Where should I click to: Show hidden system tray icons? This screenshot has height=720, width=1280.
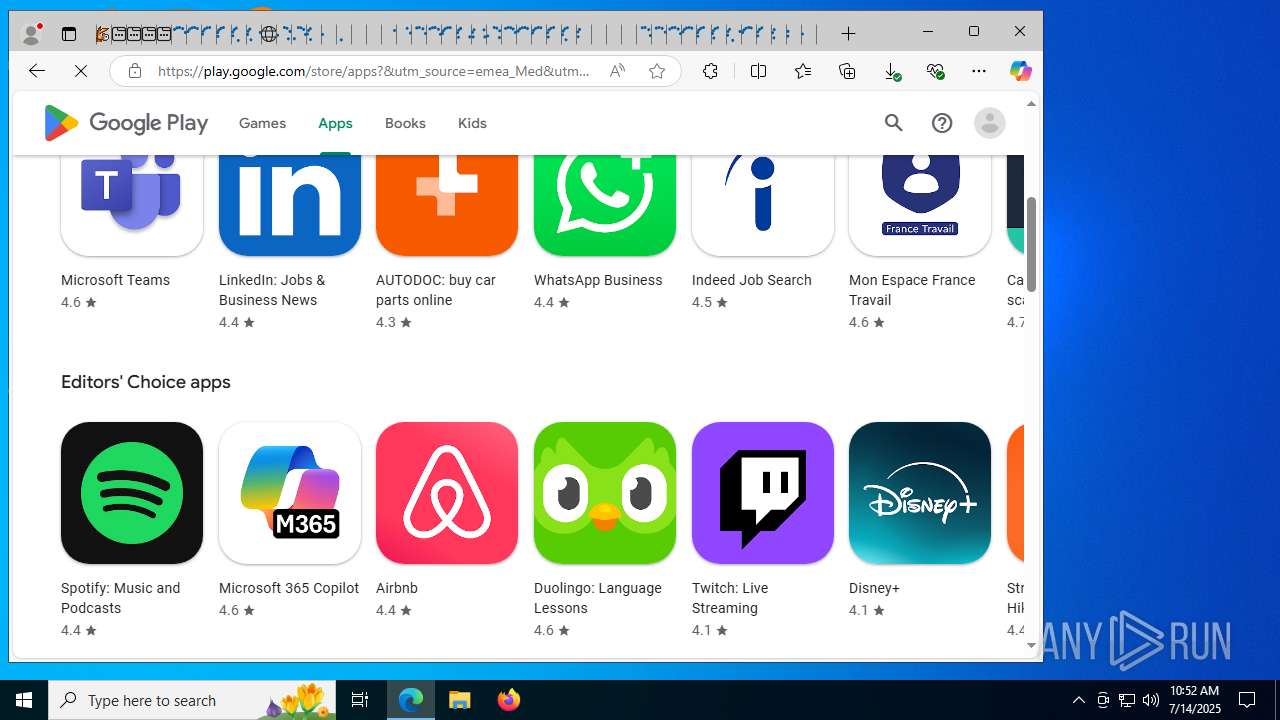pyautogui.click(x=1078, y=700)
